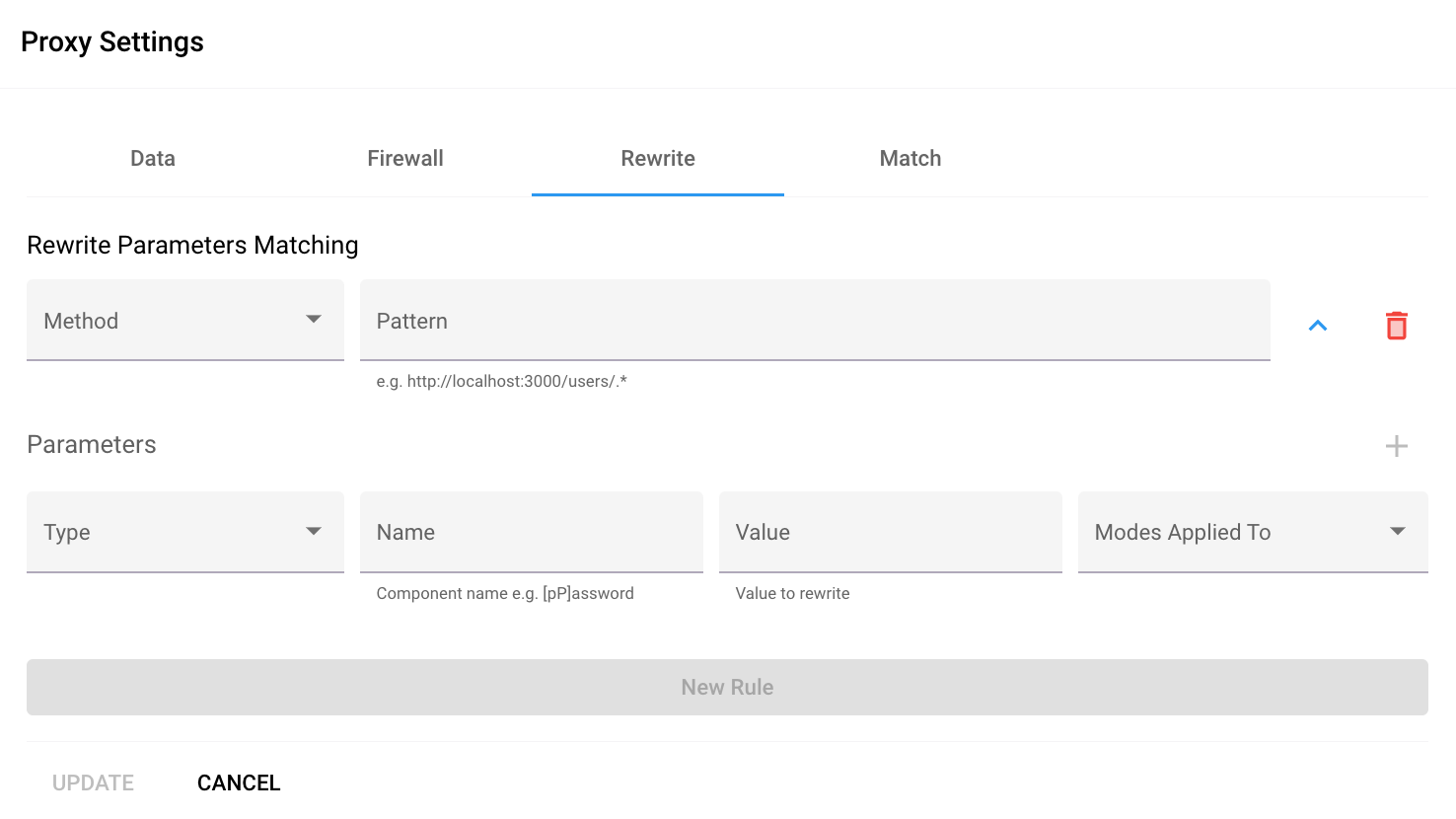Viewport: 1456px width, 819px height.
Task: Click into the Name text field
Action: coord(531,532)
